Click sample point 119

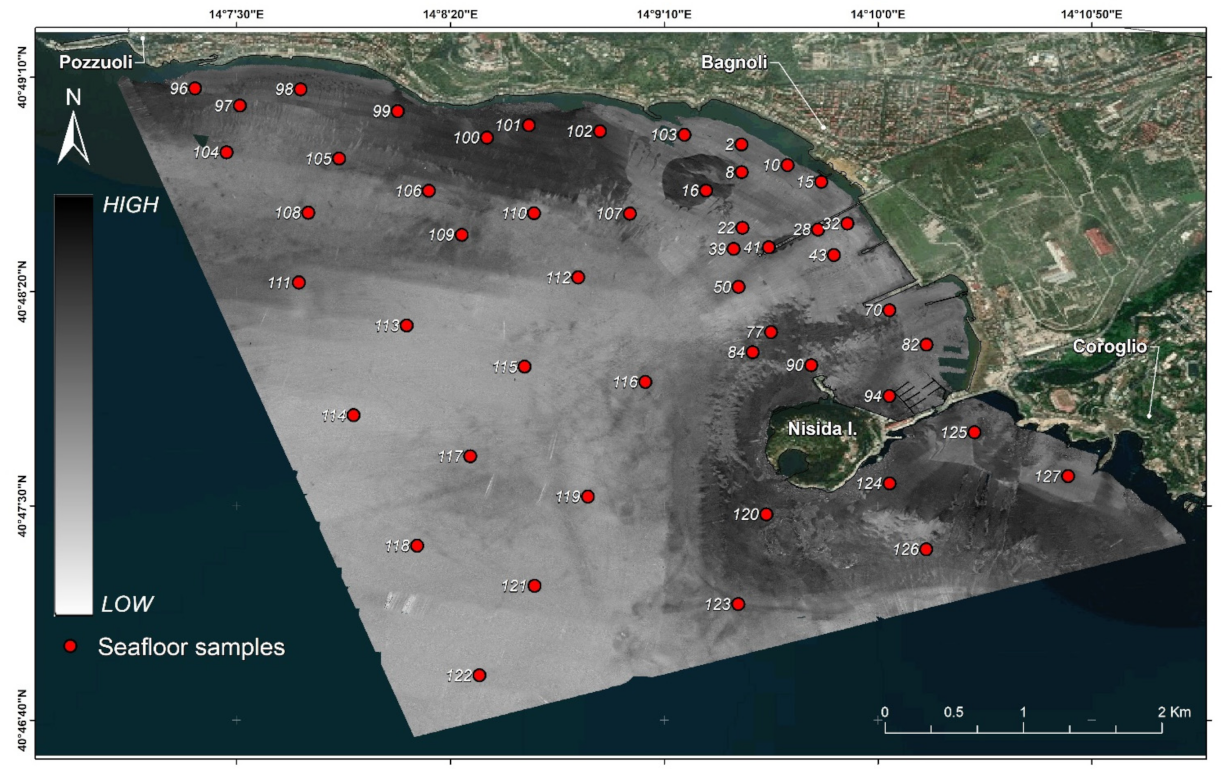coord(588,496)
